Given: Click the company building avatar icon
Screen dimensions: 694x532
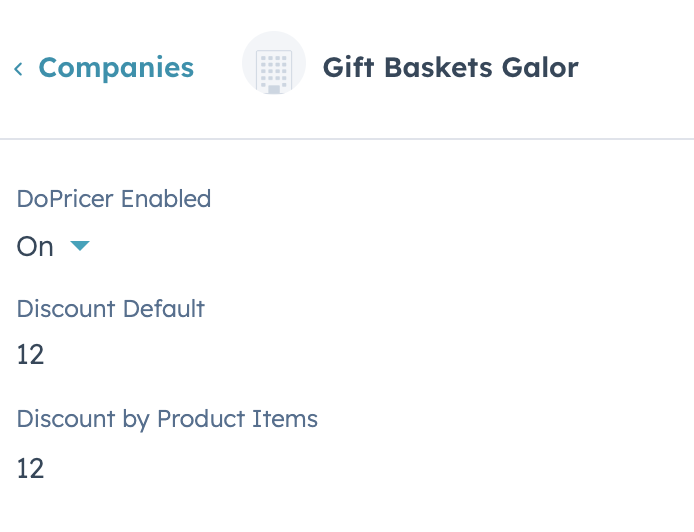Looking at the screenshot, I should coord(274,63).
